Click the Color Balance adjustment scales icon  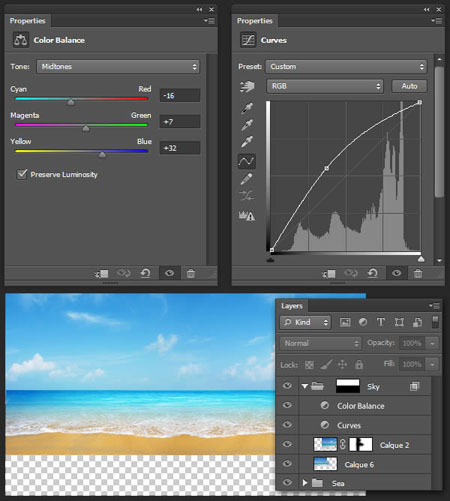21,40
